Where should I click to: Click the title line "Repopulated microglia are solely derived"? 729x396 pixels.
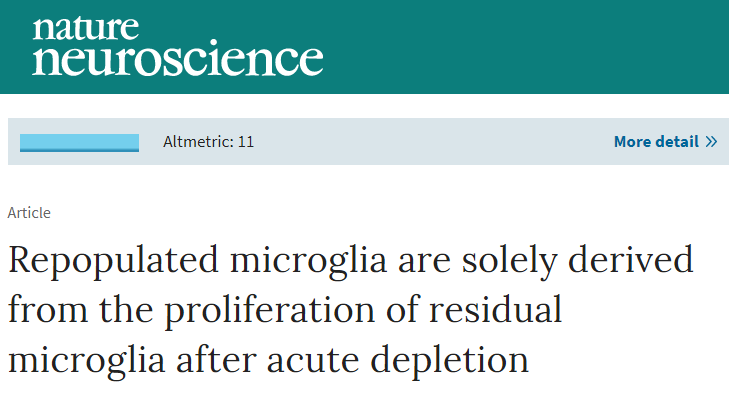tap(351, 261)
